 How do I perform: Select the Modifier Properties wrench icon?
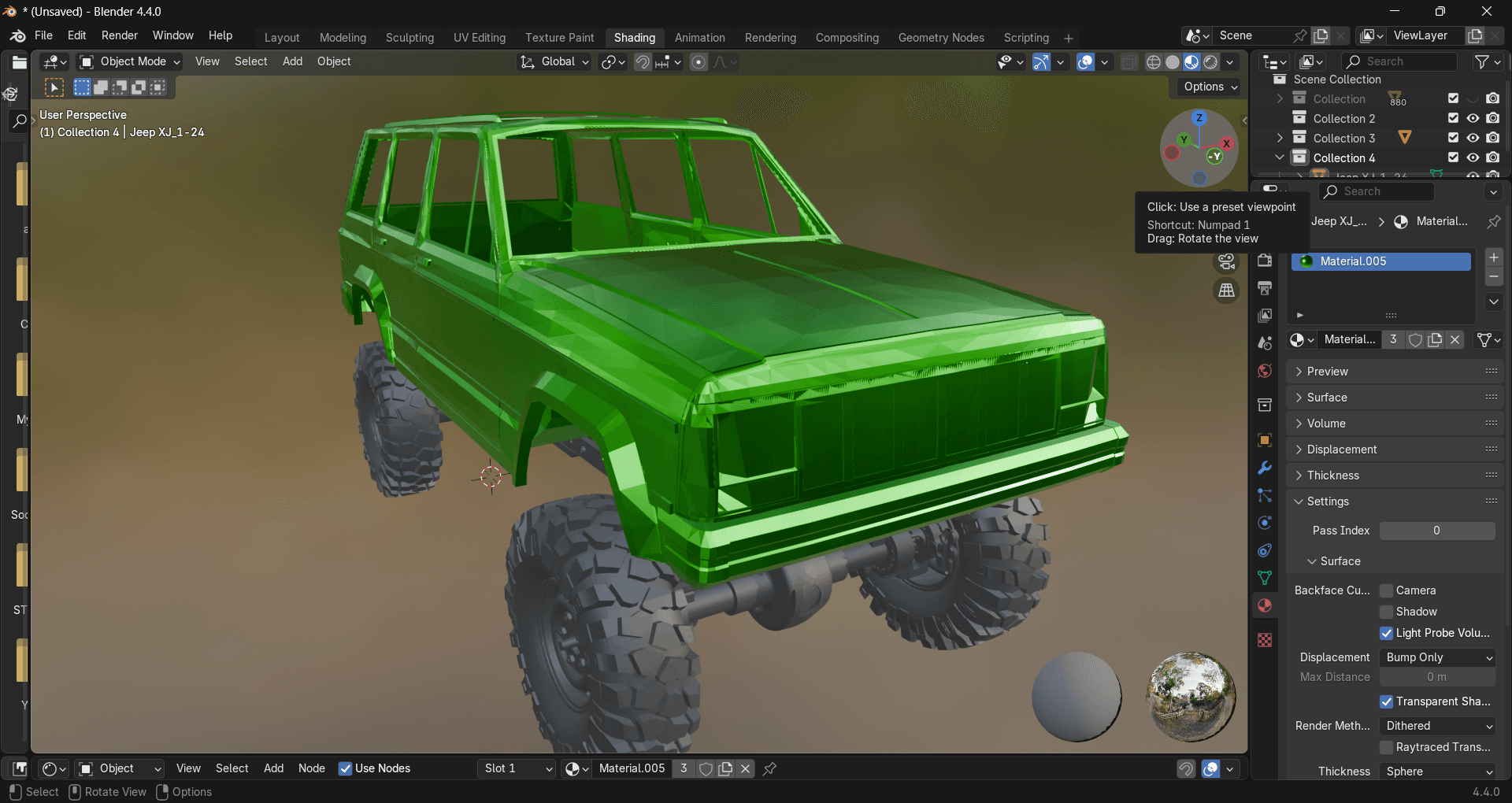tap(1264, 468)
